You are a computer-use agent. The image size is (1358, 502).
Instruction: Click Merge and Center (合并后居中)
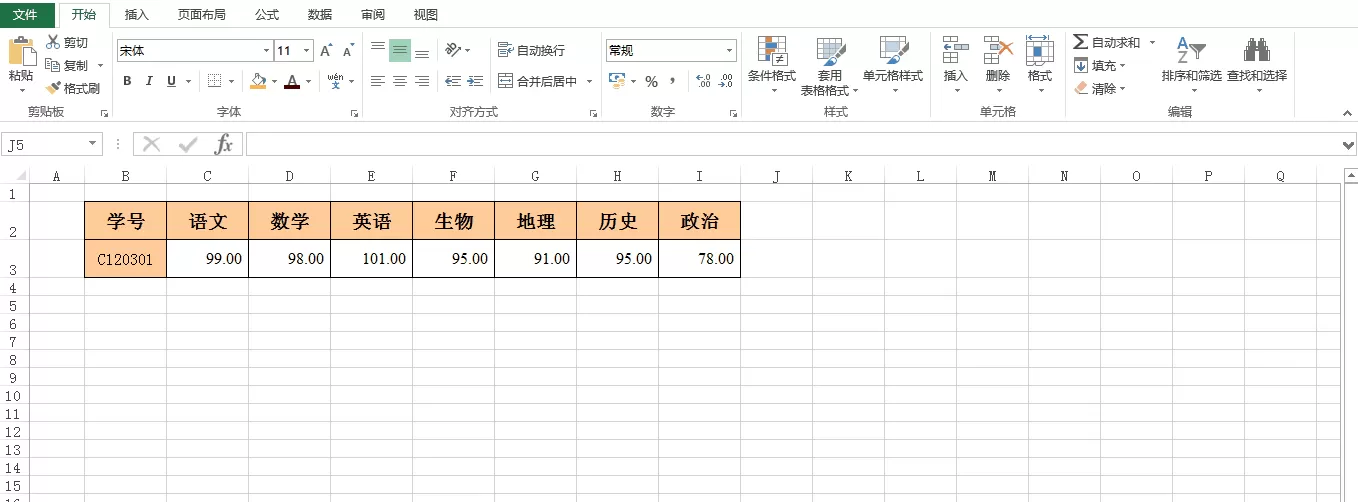tap(538, 81)
